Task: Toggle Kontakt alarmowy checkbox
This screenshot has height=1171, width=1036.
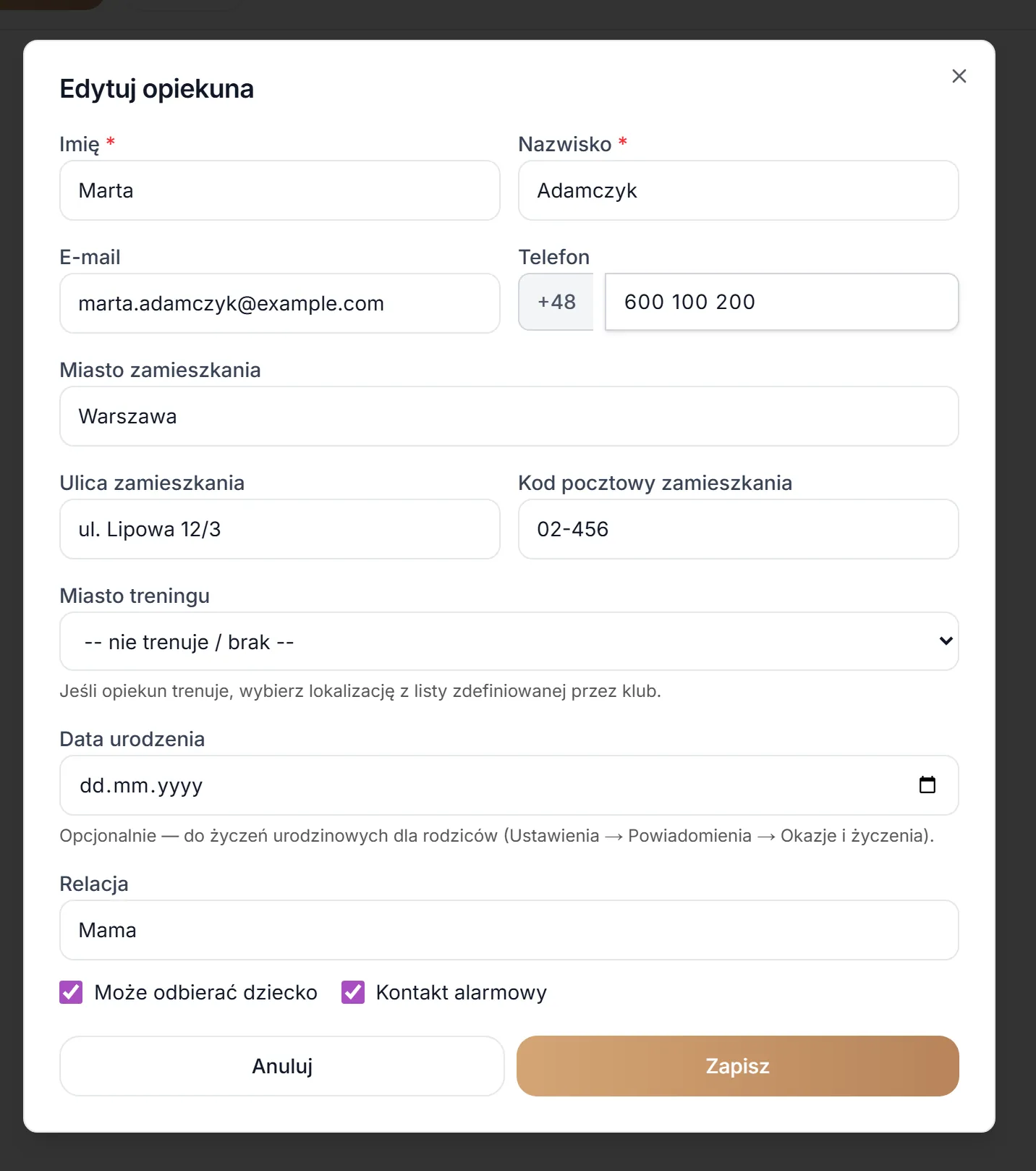Action: point(353,992)
